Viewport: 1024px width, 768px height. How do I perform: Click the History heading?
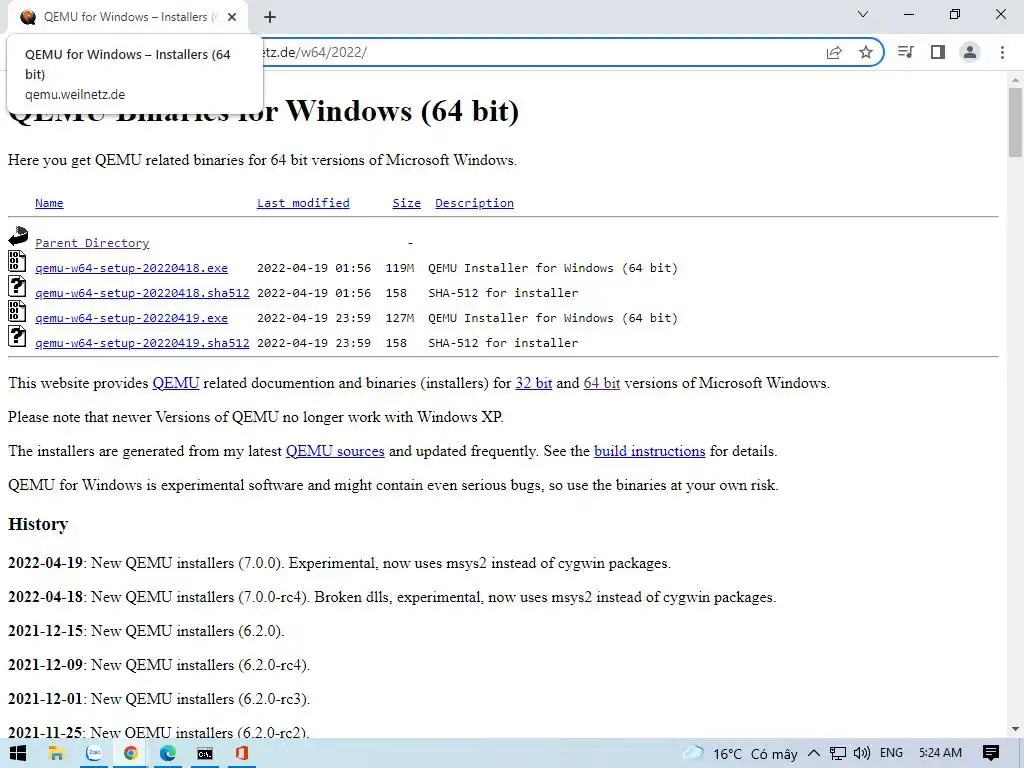point(38,524)
